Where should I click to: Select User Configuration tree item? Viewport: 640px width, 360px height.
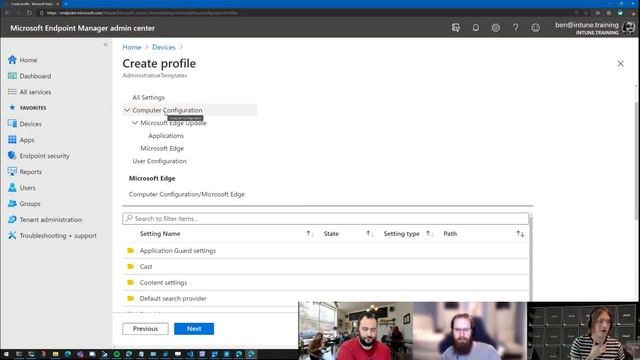(x=159, y=161)
